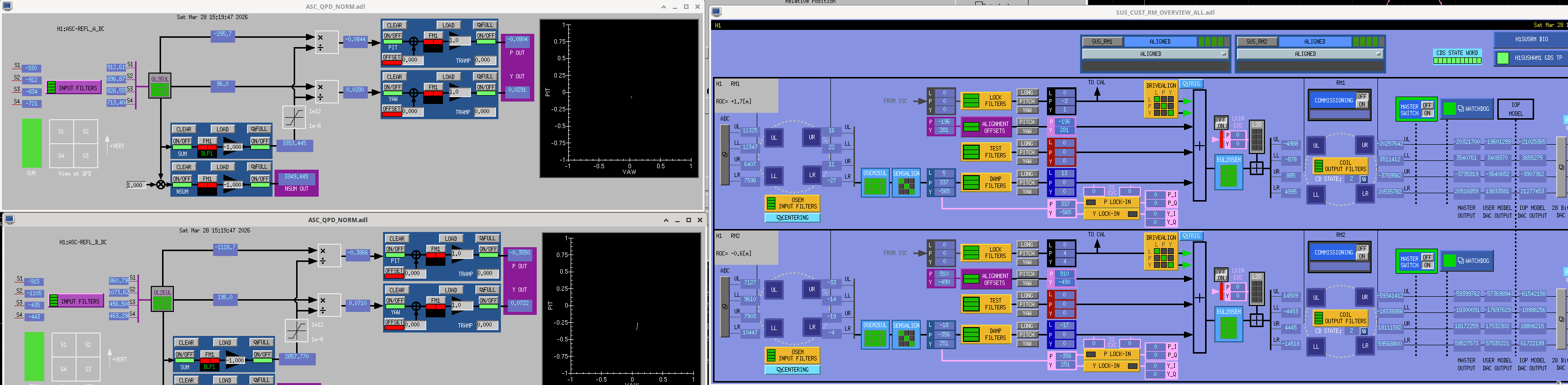Click CLEAR on the YAW filter in REFL_A_DC
Viewport: 1568px width, 385px height.
(394, 77)
